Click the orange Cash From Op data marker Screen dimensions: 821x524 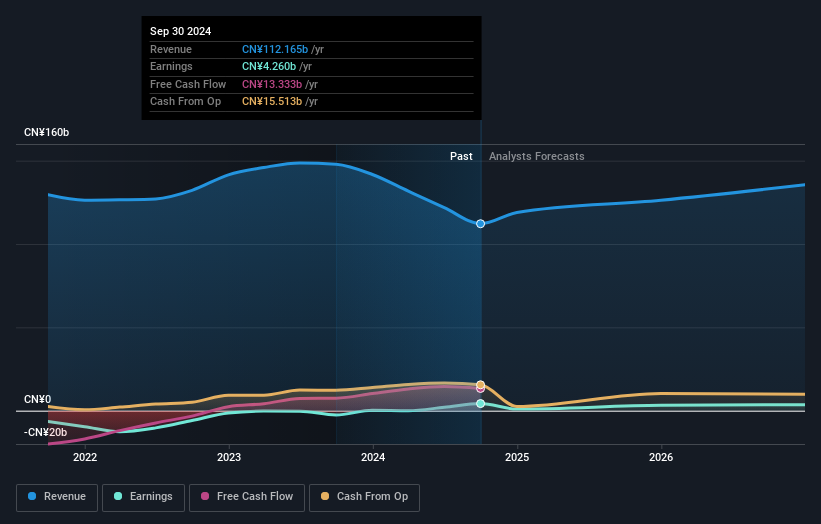(480, 385)
